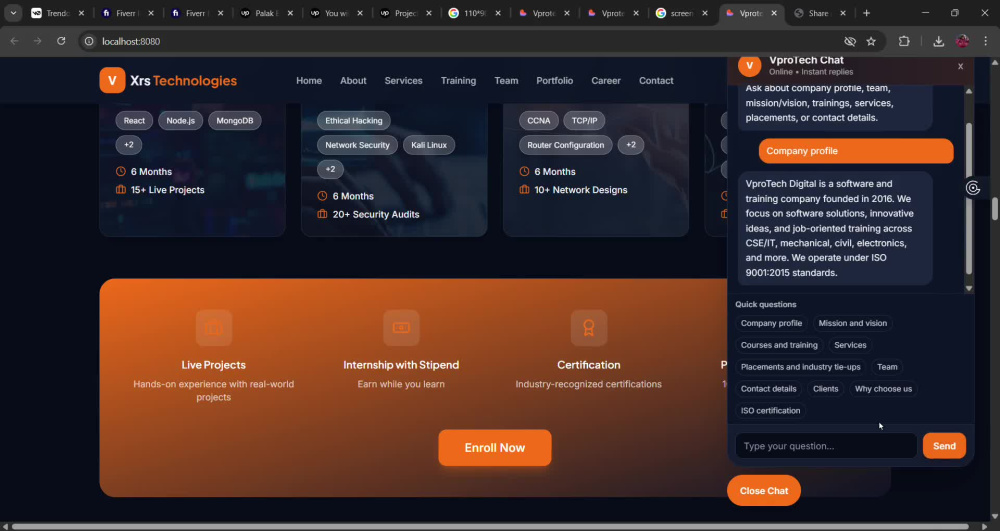The width and height of the screenshot is (1000, 531).
Task: Open the browser Extensions puzzle icon
Action: pyautogui.click(x=904, y=41)
